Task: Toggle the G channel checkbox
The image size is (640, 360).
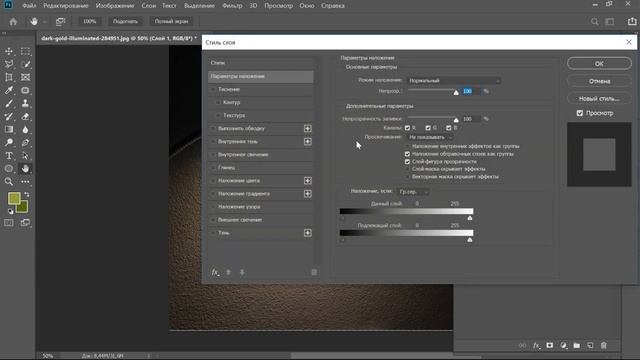Action: coord(428,128)
